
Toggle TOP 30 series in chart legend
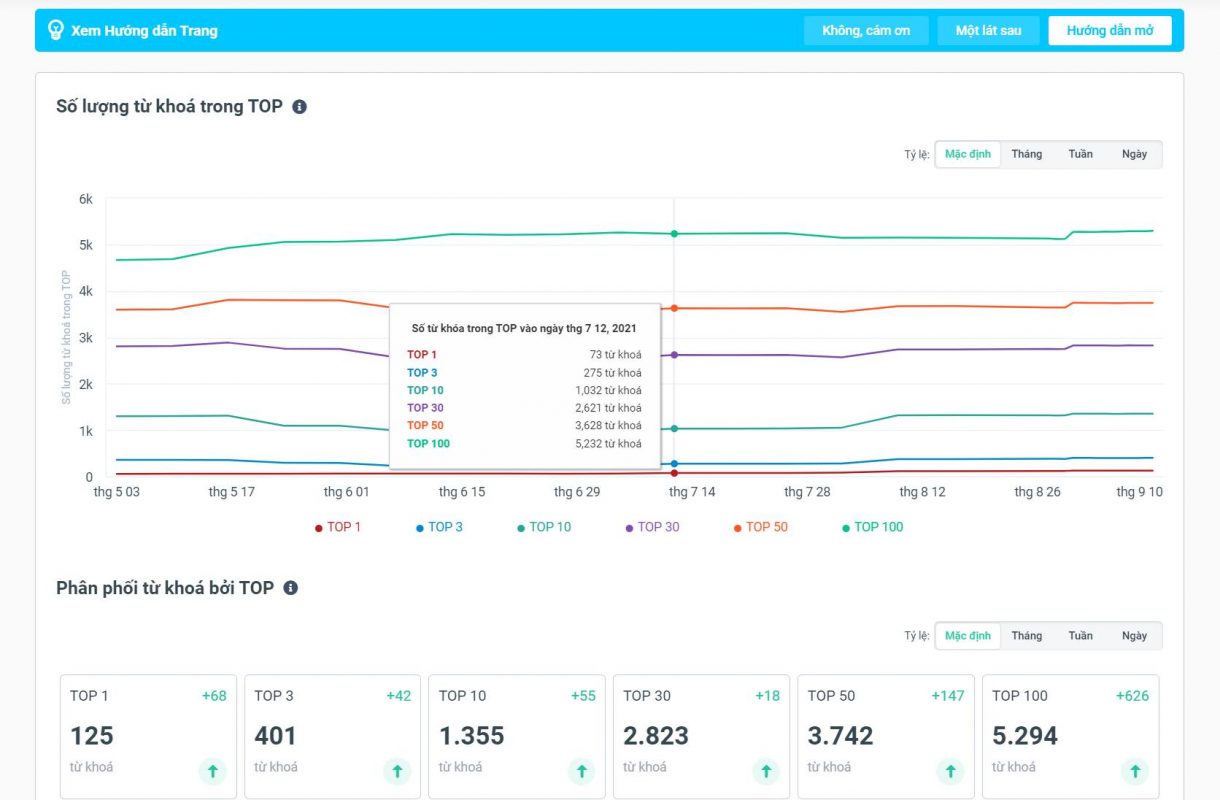(x=652, y=527)
